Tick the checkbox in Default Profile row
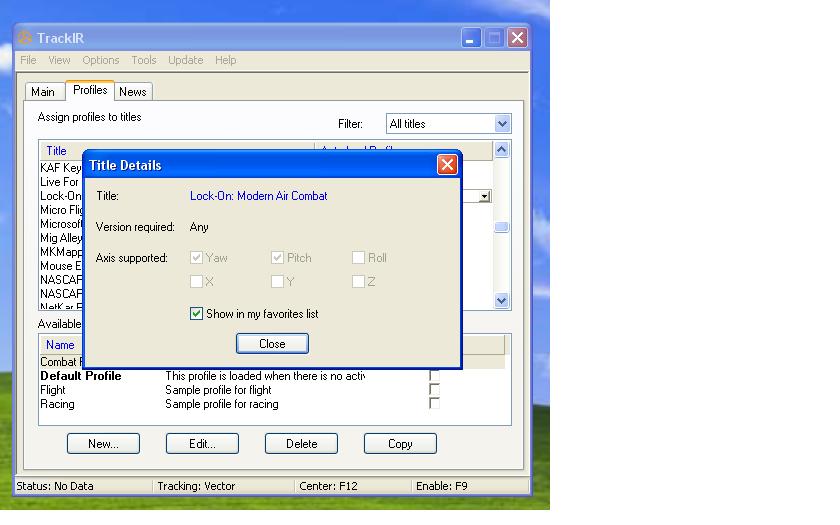840x525 pixels. click(x=434, y=376)
